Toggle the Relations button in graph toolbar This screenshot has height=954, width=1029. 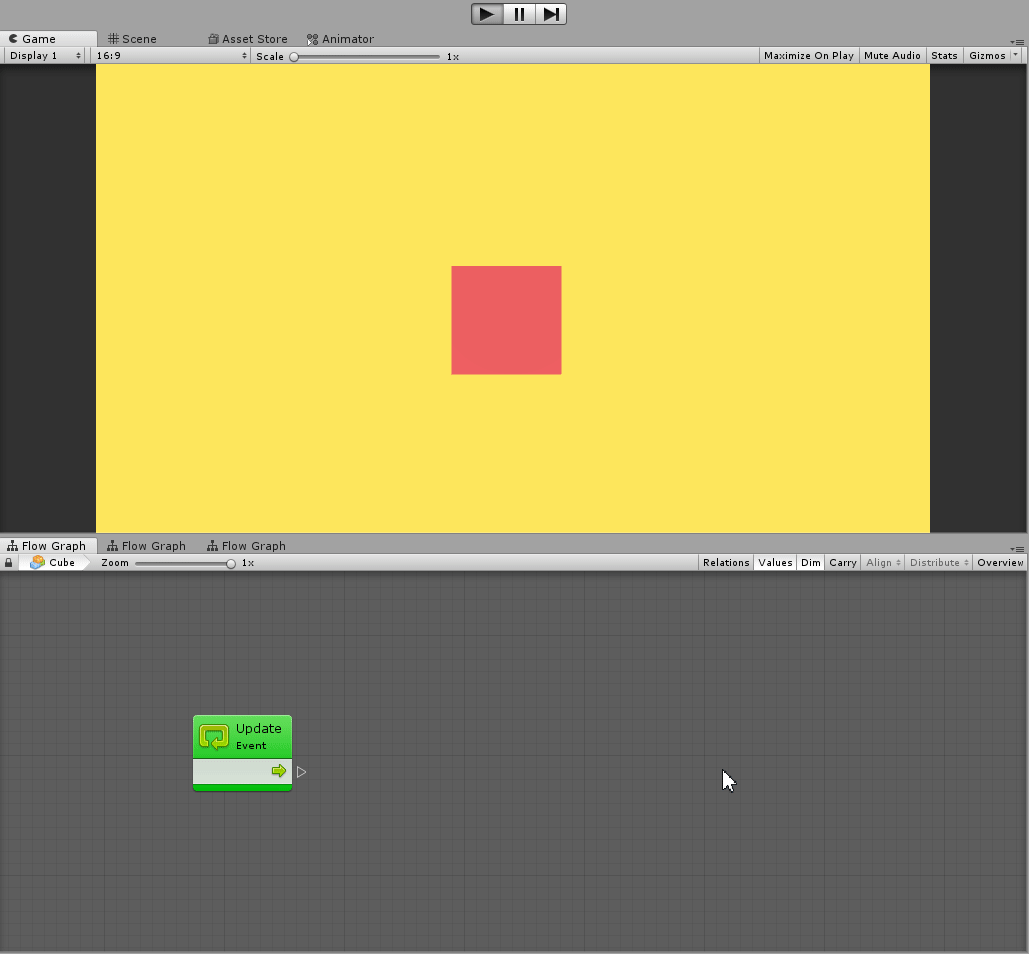click(725, 563)
